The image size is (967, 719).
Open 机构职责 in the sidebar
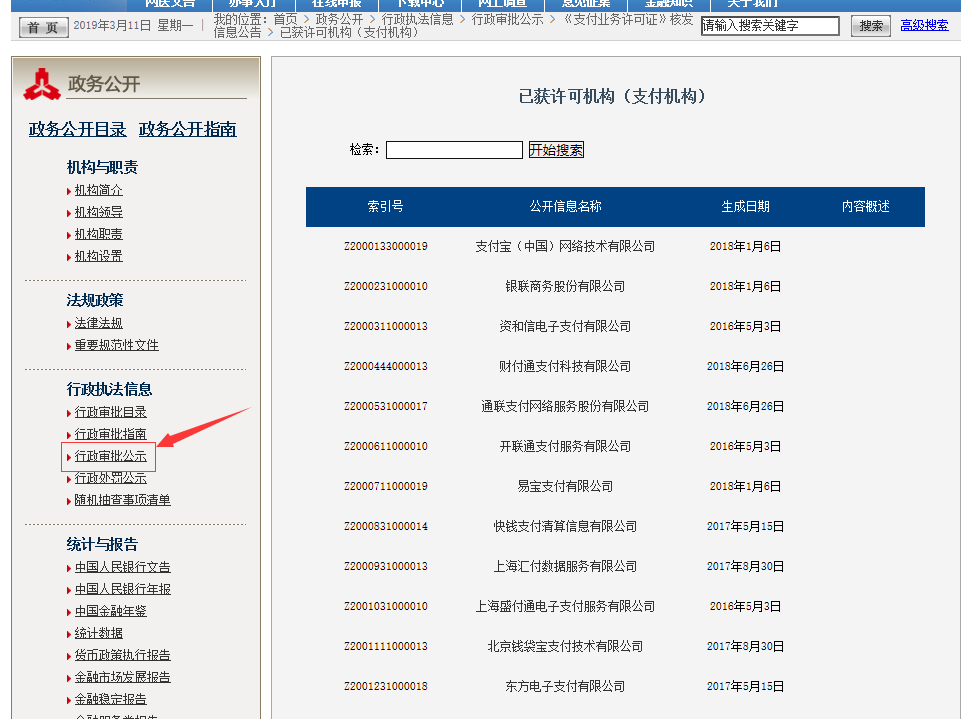point(99,234)
